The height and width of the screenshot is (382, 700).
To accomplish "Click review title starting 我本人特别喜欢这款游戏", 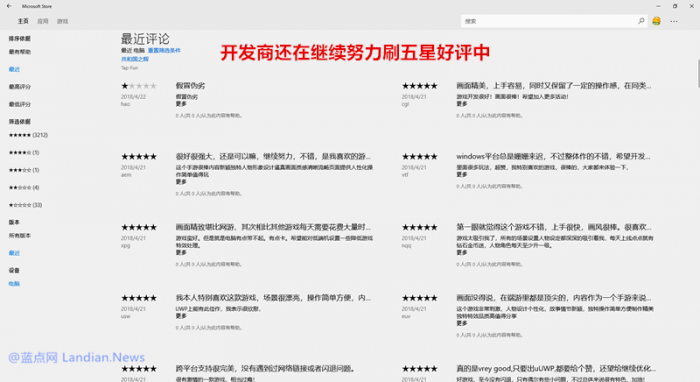I will point(273,298).
